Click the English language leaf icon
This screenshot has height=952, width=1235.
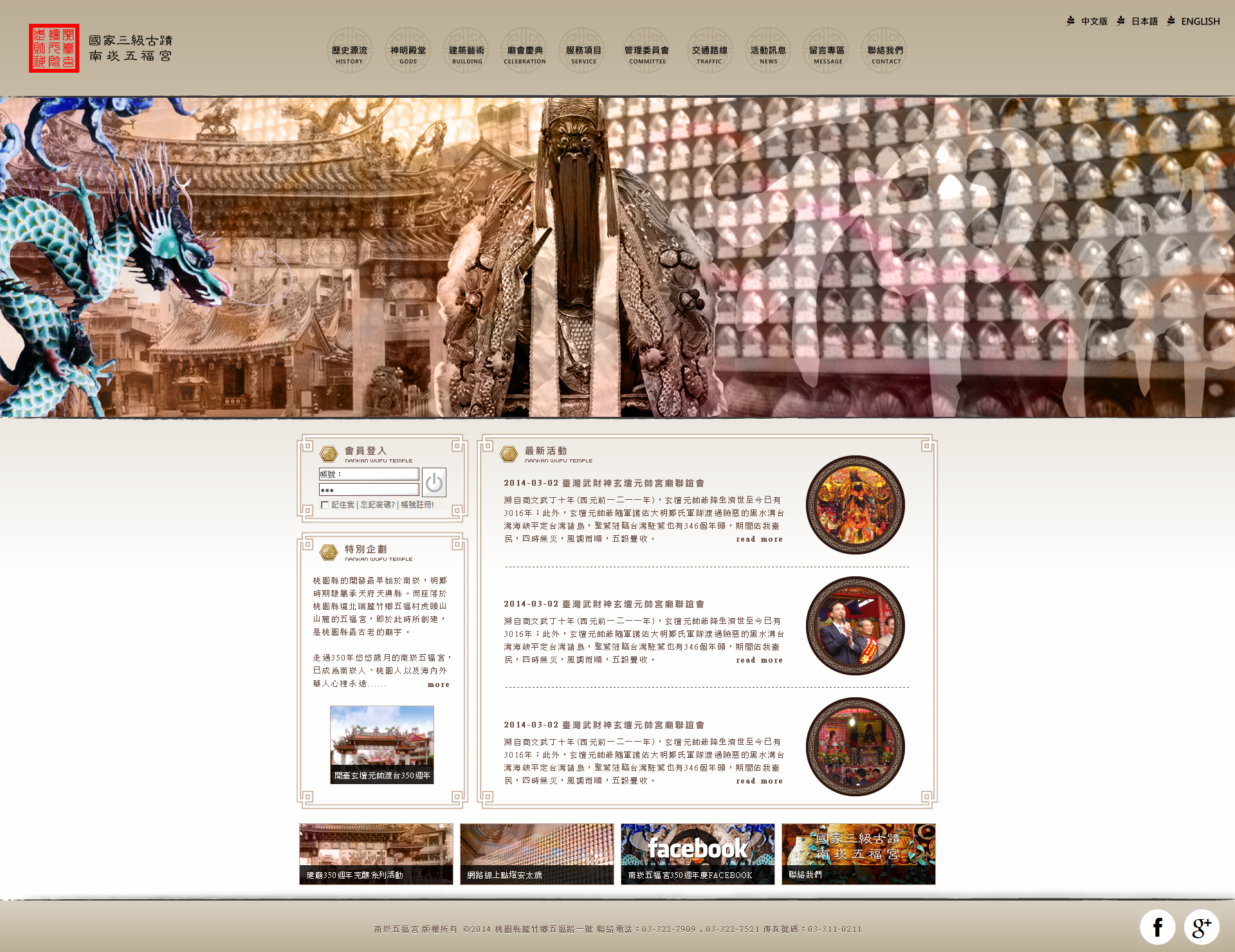tap(1171, 21)
